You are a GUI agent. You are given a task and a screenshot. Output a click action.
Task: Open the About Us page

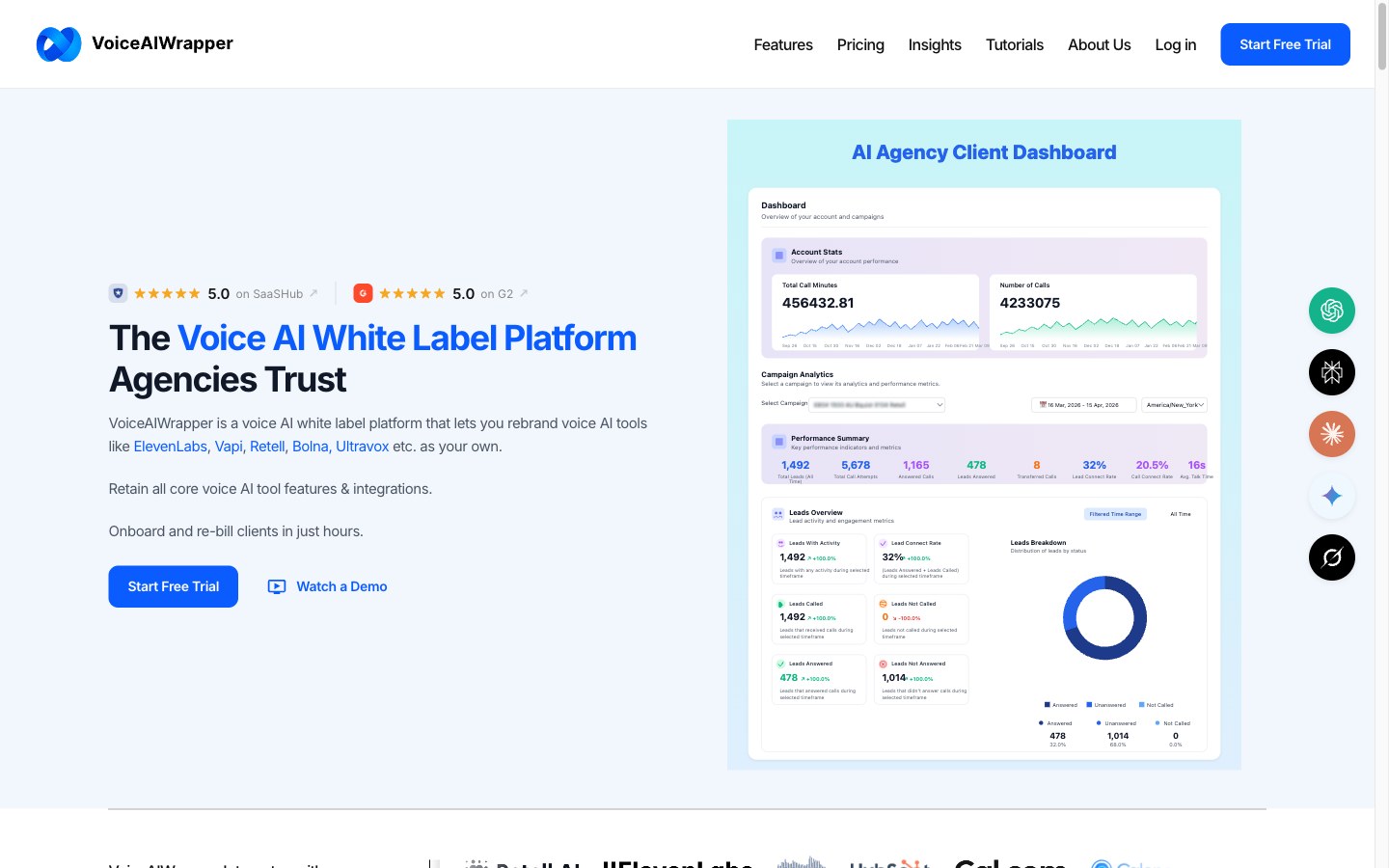(x=1100, y=44)
